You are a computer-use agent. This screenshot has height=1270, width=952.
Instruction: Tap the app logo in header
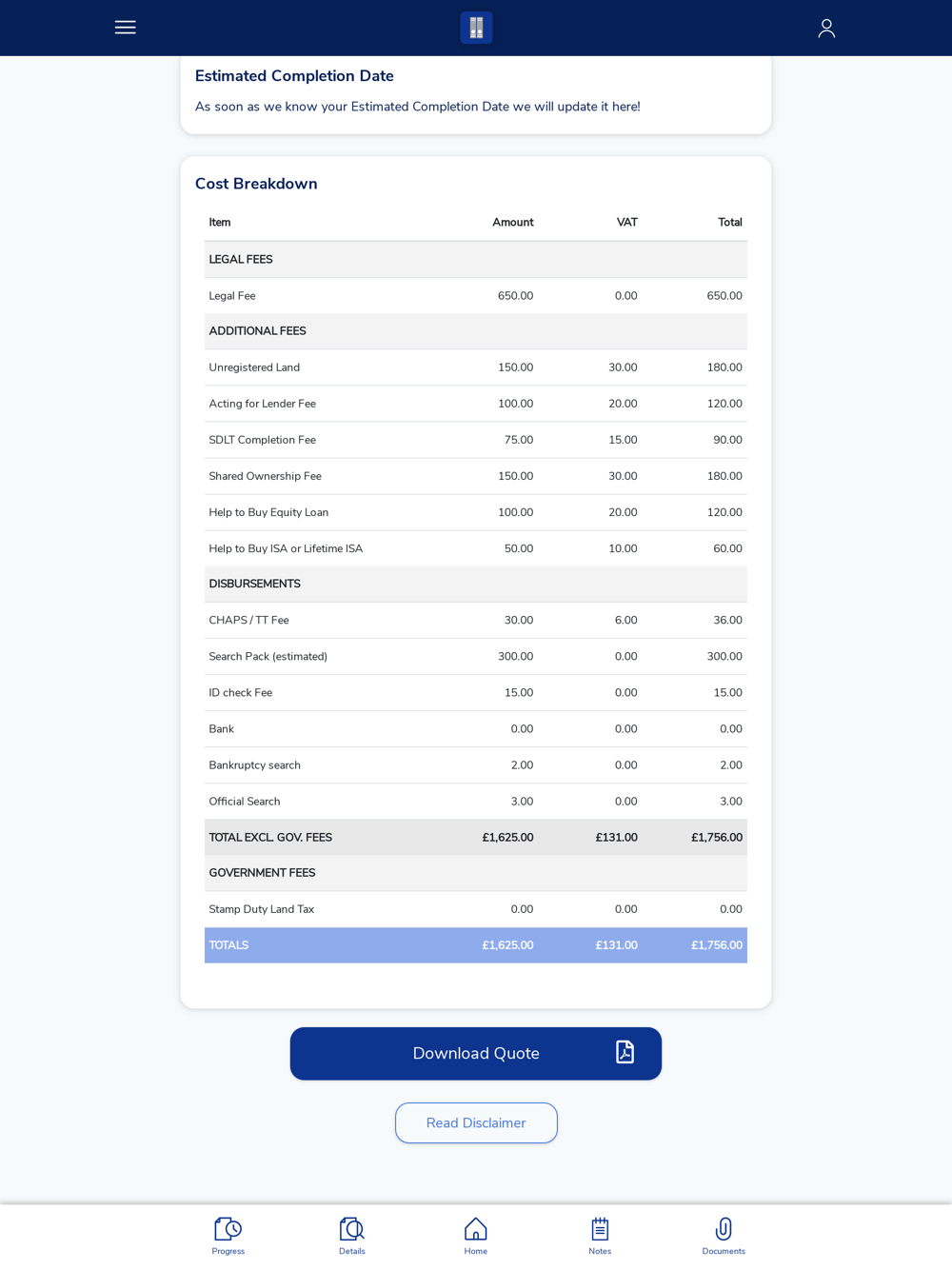point(476,28)
